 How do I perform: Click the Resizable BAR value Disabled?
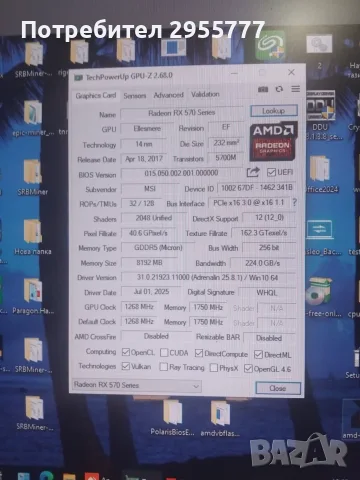(x=269, y=338)
